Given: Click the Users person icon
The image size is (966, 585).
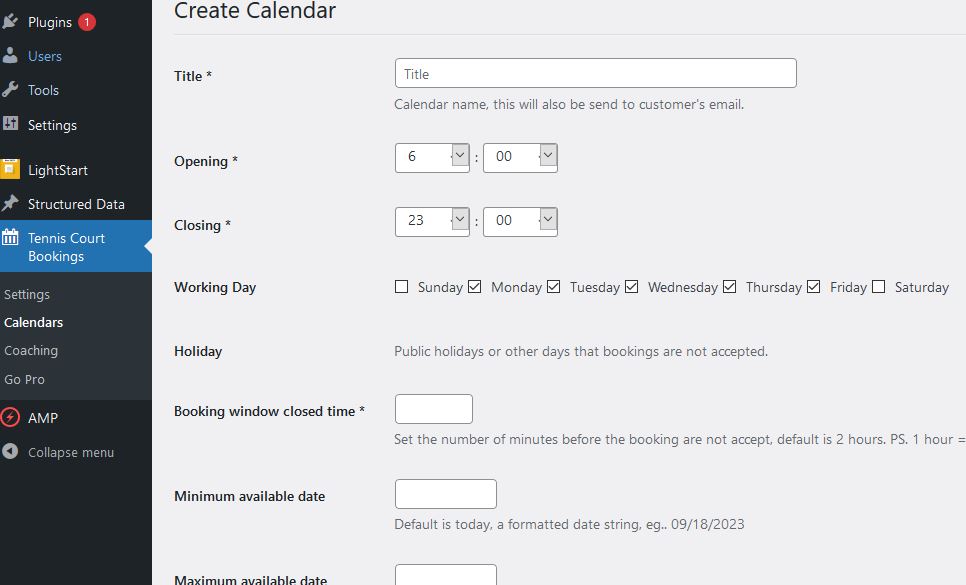Looking at the screenshot, I should click(10, 56).
